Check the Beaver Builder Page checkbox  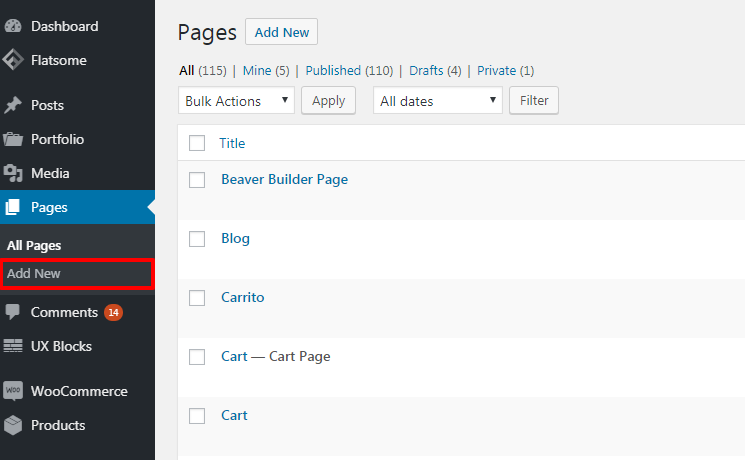tap(197, 180)
